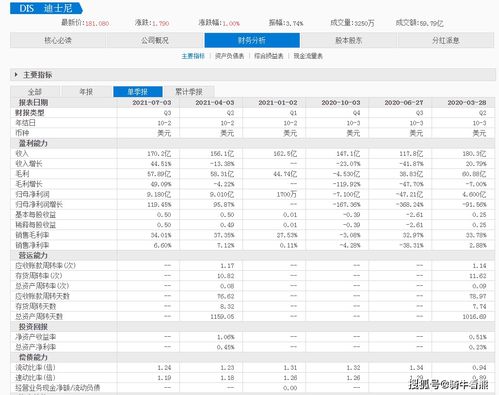The width and height of the screenshot is (499, 395).
Task: Select the 年报 report filter tab
Action: pyautogui.click(x=86, y=92)
